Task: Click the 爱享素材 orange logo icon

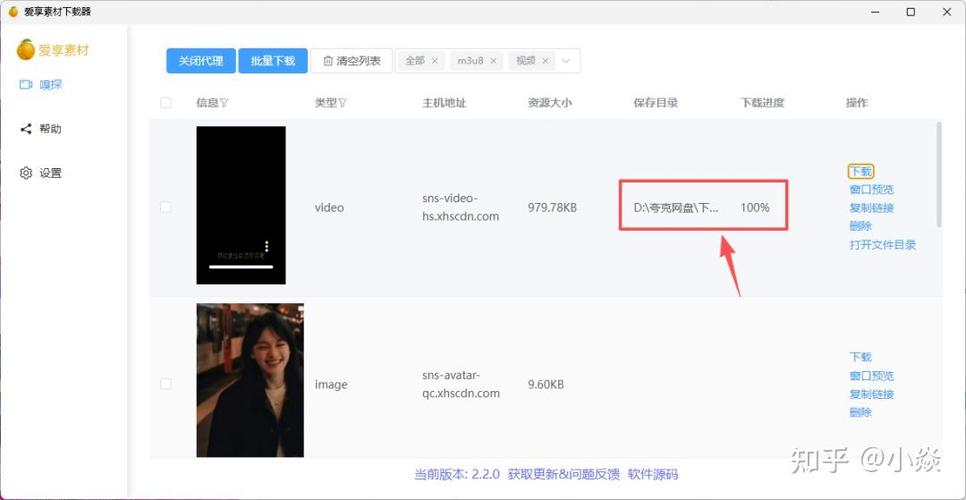Action: point(26,49)
